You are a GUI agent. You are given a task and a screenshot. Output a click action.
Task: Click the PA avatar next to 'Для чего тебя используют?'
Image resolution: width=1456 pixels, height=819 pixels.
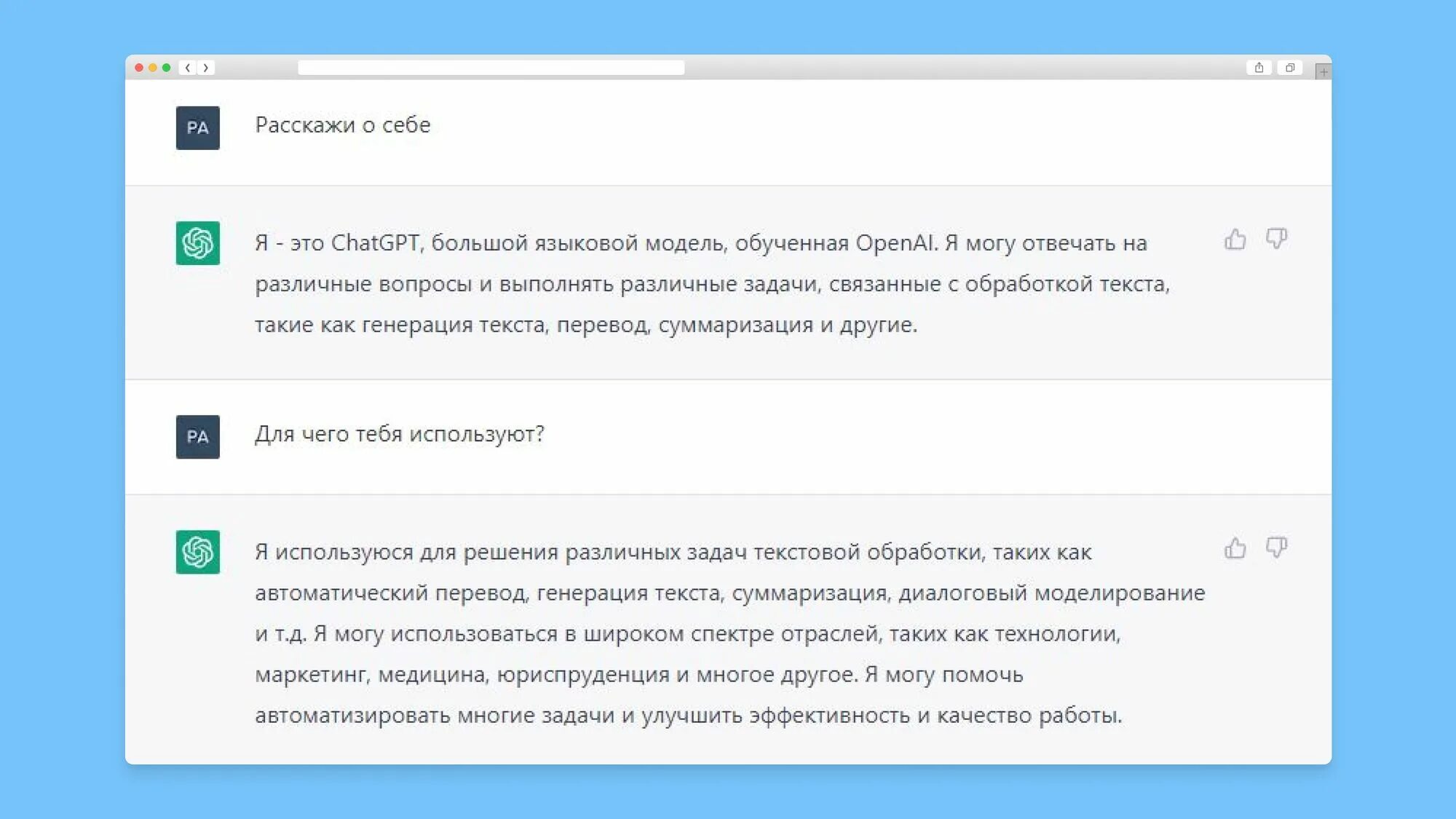click(197, 437)
